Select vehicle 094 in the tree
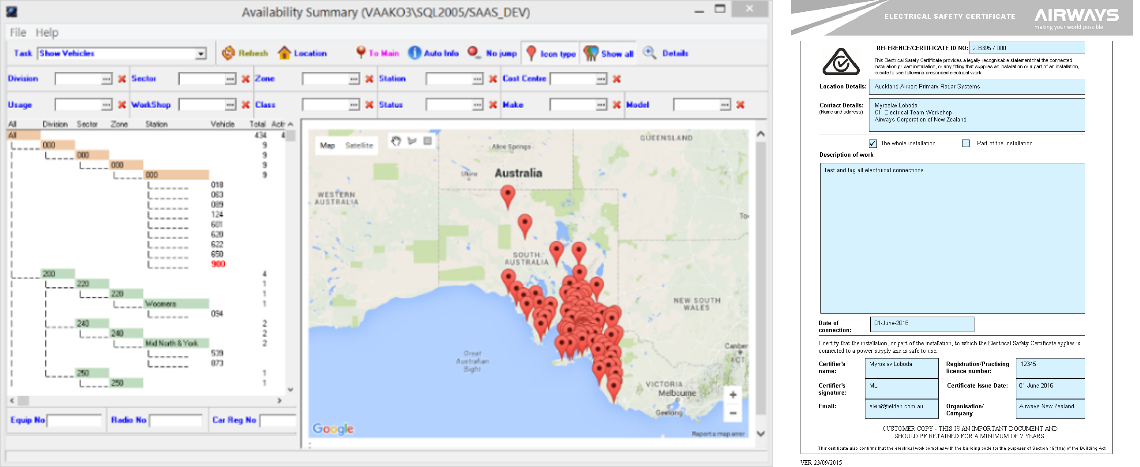The height and width of the screenshot is (467, 1140). click(x=217, y=314)
